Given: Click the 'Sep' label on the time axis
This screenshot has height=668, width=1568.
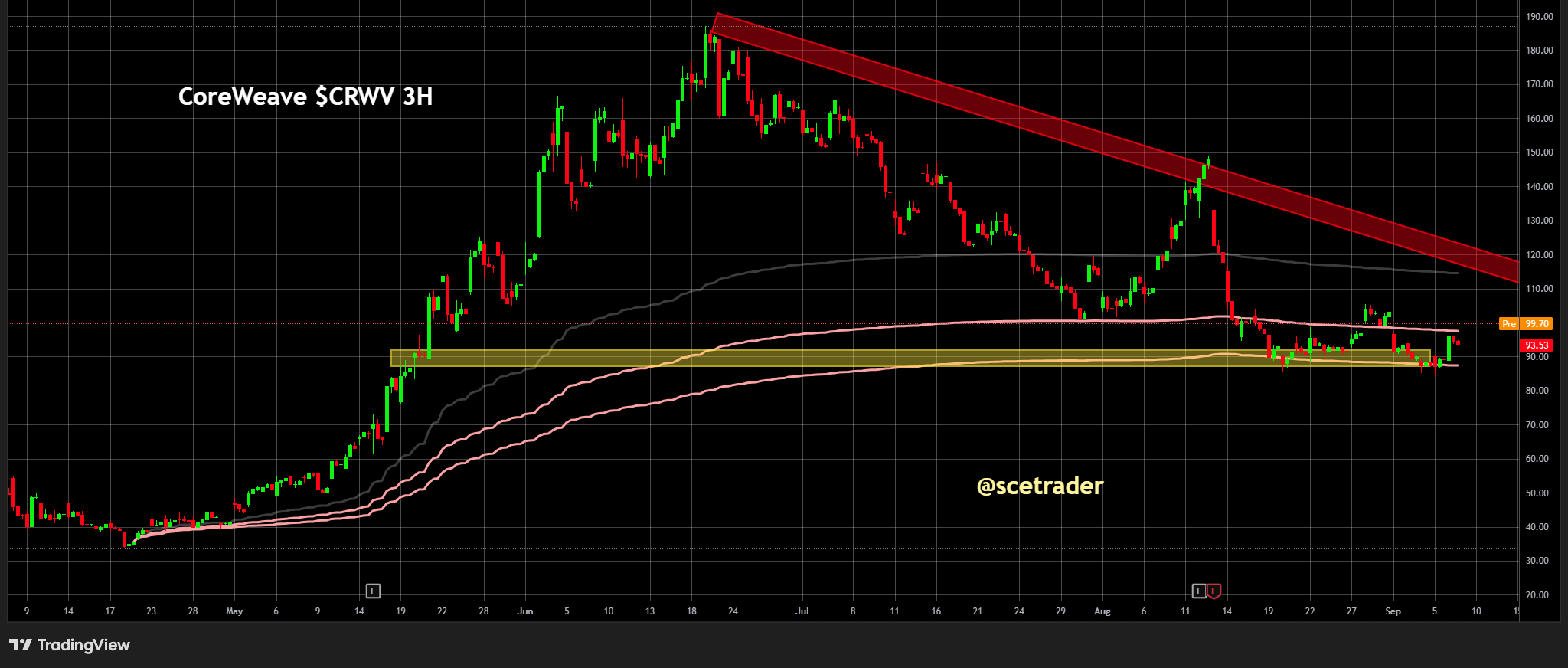Looking at the screenshot, I should click(1393, 611).
